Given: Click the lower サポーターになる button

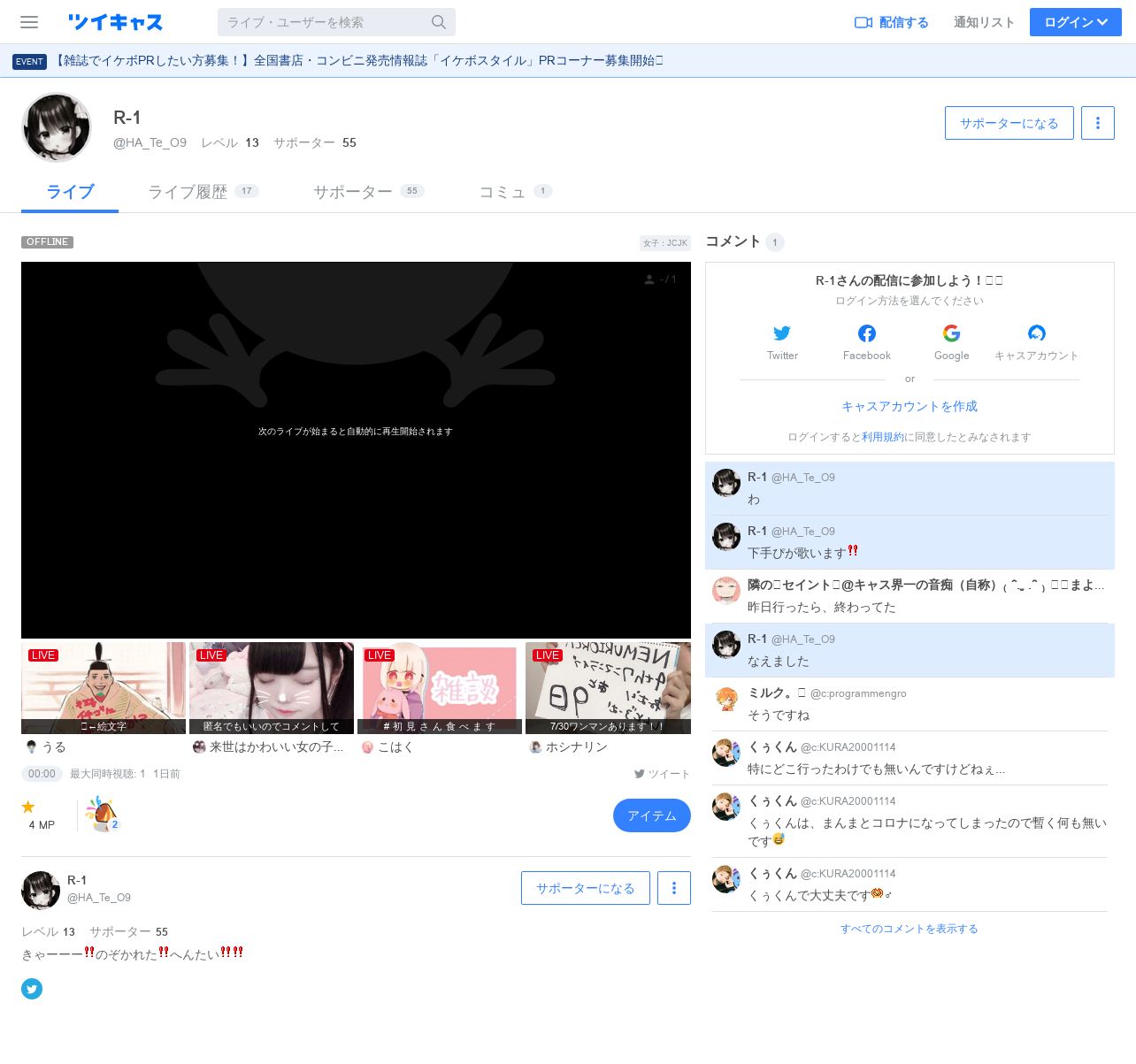Looking at the screenshot, I should (586, 888).
